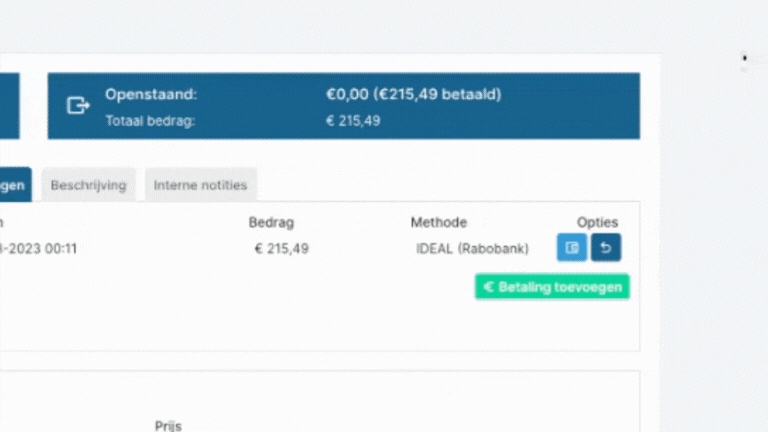This screenshot has height=432, width=768.
Task: Select the active blue tab ending in 'gen'
Action: click(x=15, y=185)
